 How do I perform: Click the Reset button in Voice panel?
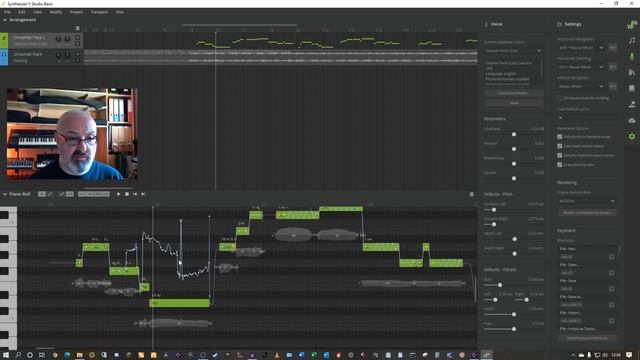(x=513, y=103)
